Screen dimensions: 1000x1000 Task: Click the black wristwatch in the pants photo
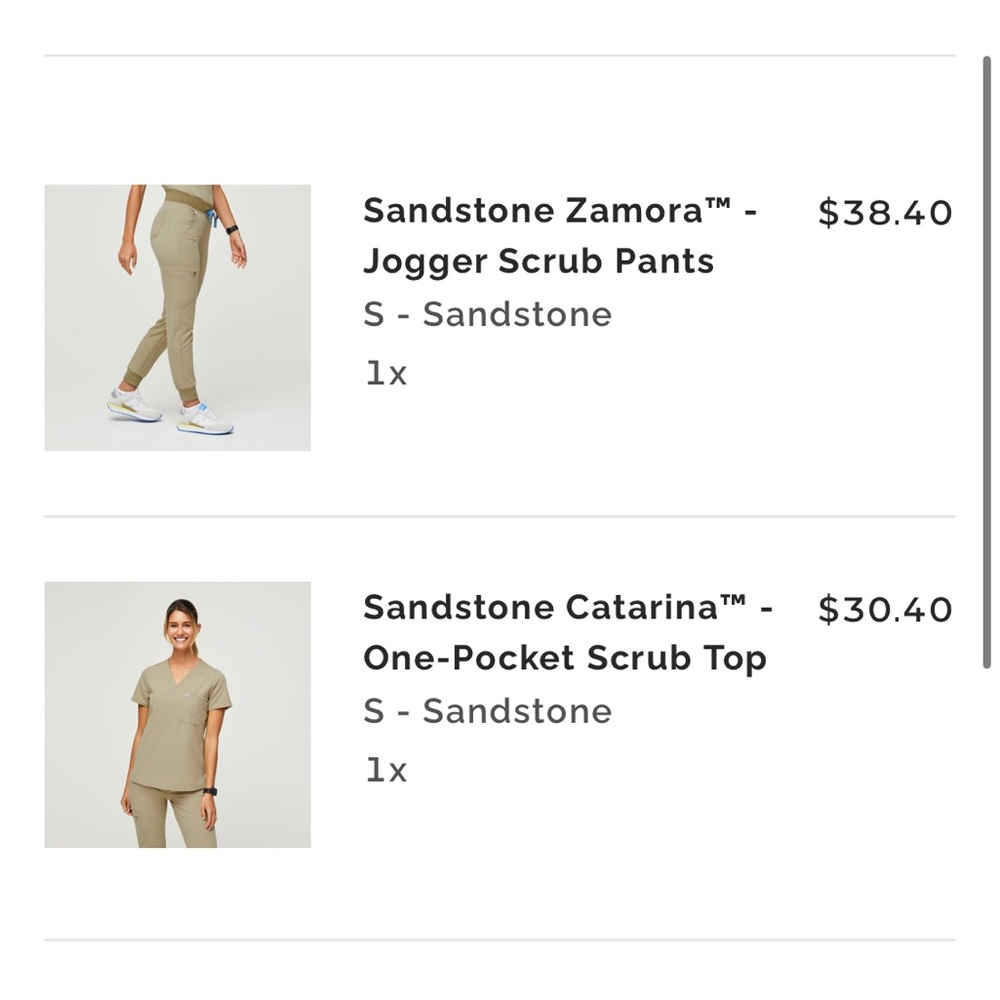point(232,229)
